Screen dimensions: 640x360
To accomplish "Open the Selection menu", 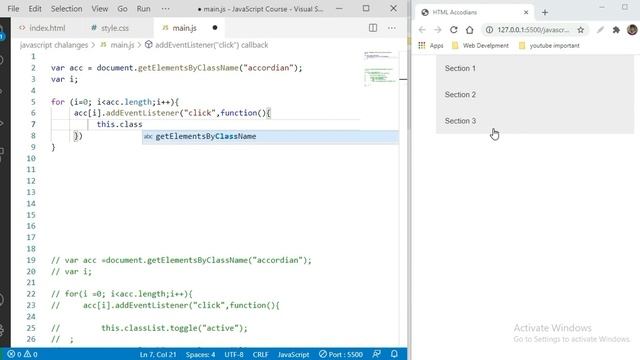I will pyautogui.click(x=66, y=9).
